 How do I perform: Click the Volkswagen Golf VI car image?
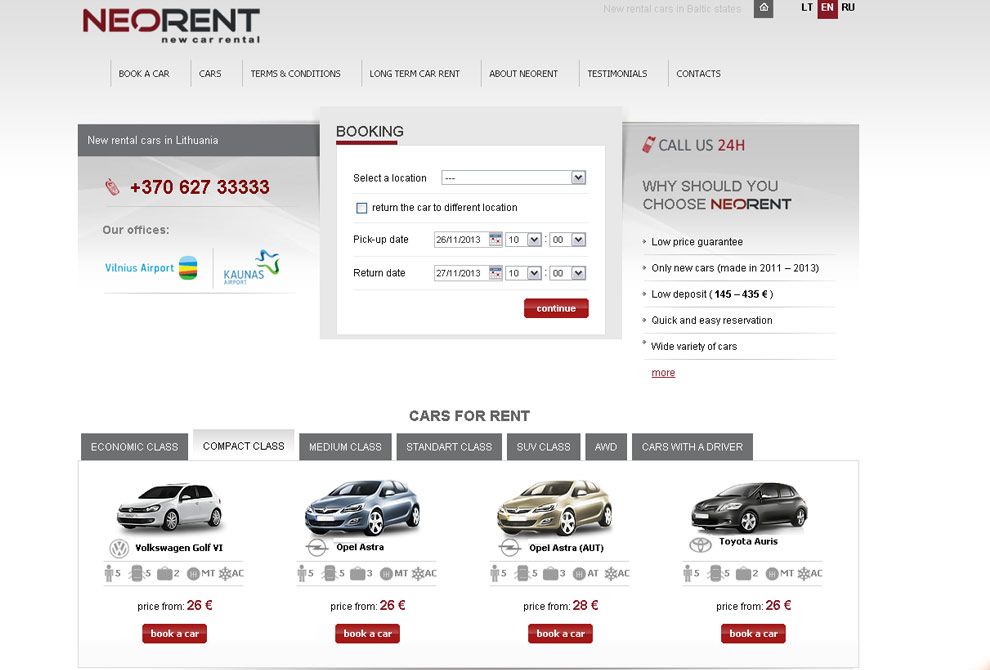tap(170, 506)
